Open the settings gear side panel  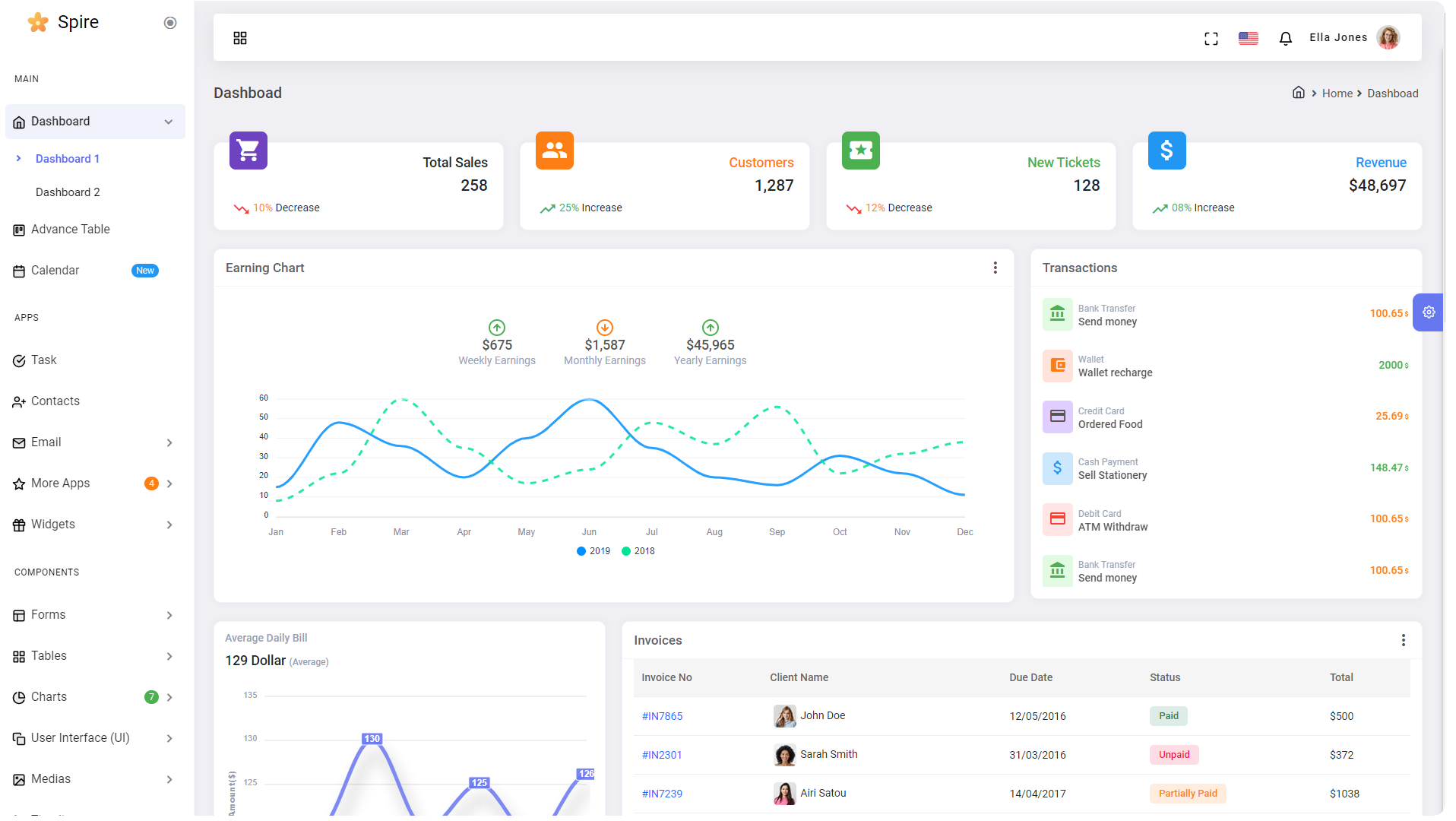pyautogui.click(x=1429, y=312)
